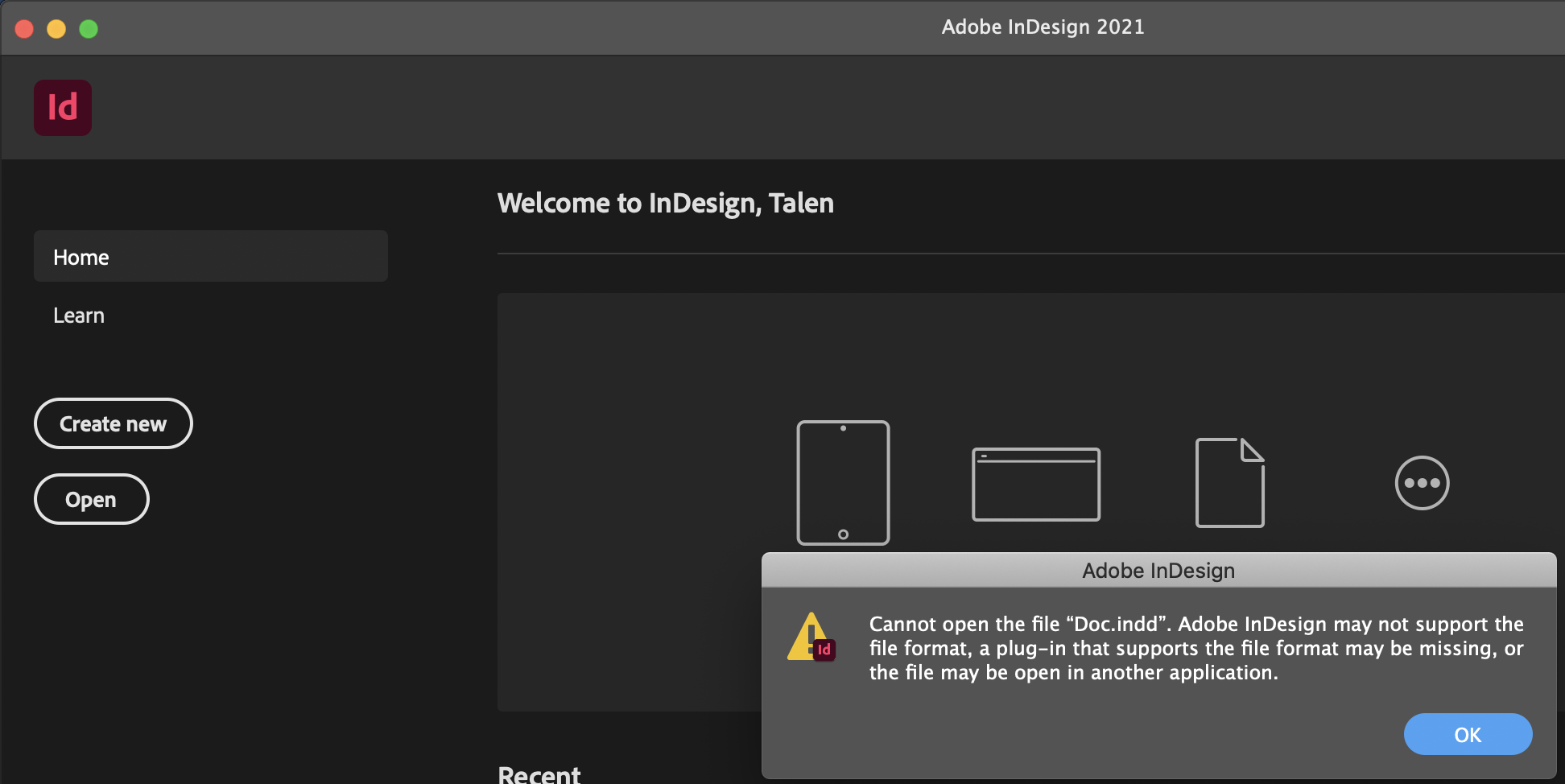Minimize the window with the yellow traffic light
Viewport: 1565px width, 784px height.
(56, 27)
